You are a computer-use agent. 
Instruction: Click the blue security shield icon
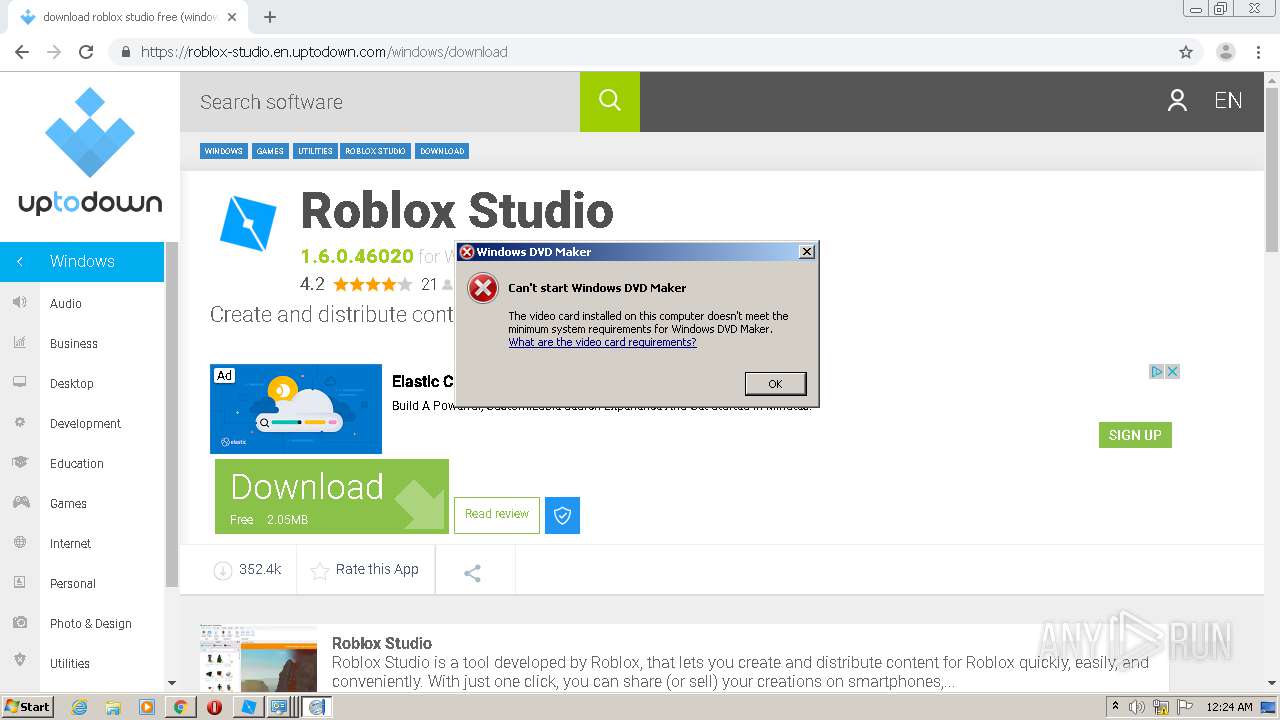click(562, 515)
